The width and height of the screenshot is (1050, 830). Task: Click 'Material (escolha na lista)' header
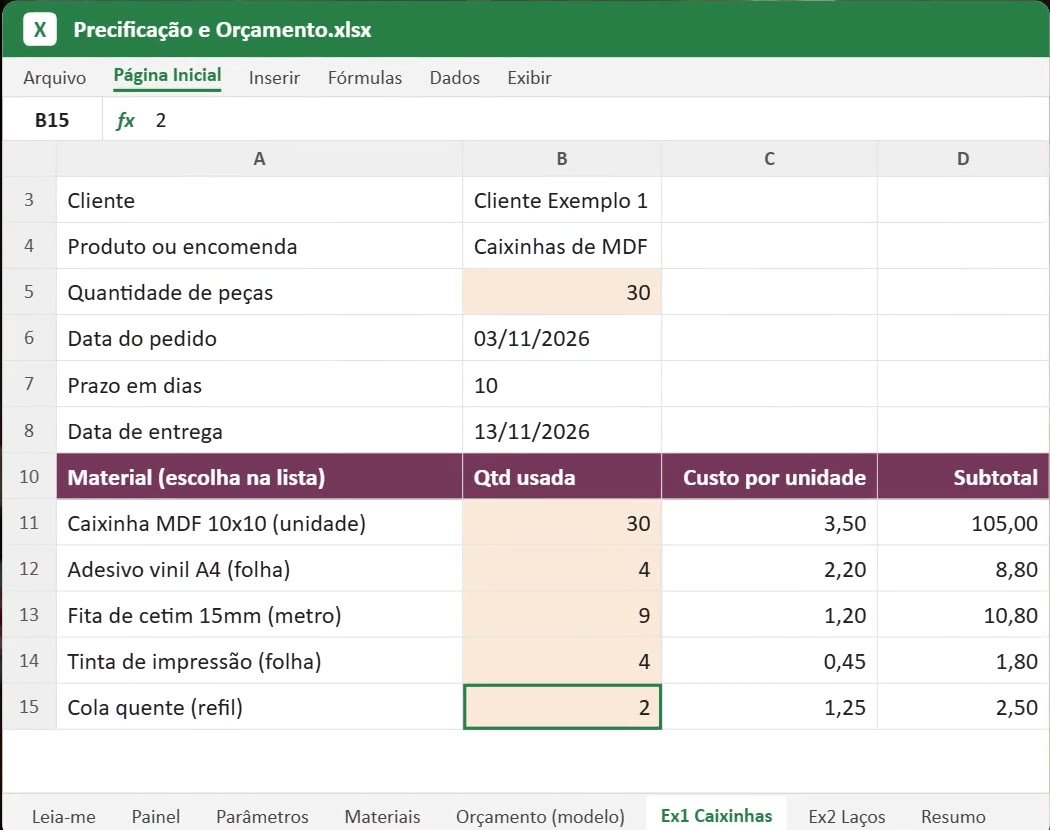coord(259,477)
